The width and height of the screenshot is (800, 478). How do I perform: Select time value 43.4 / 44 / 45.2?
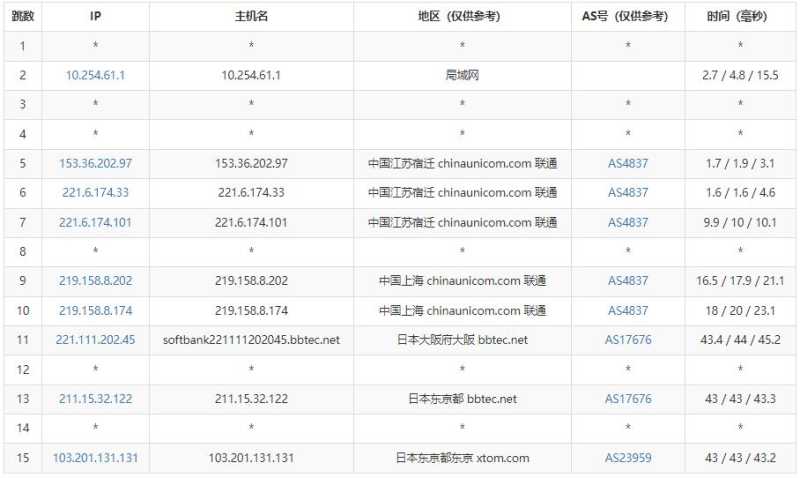(x=740, y=340)
